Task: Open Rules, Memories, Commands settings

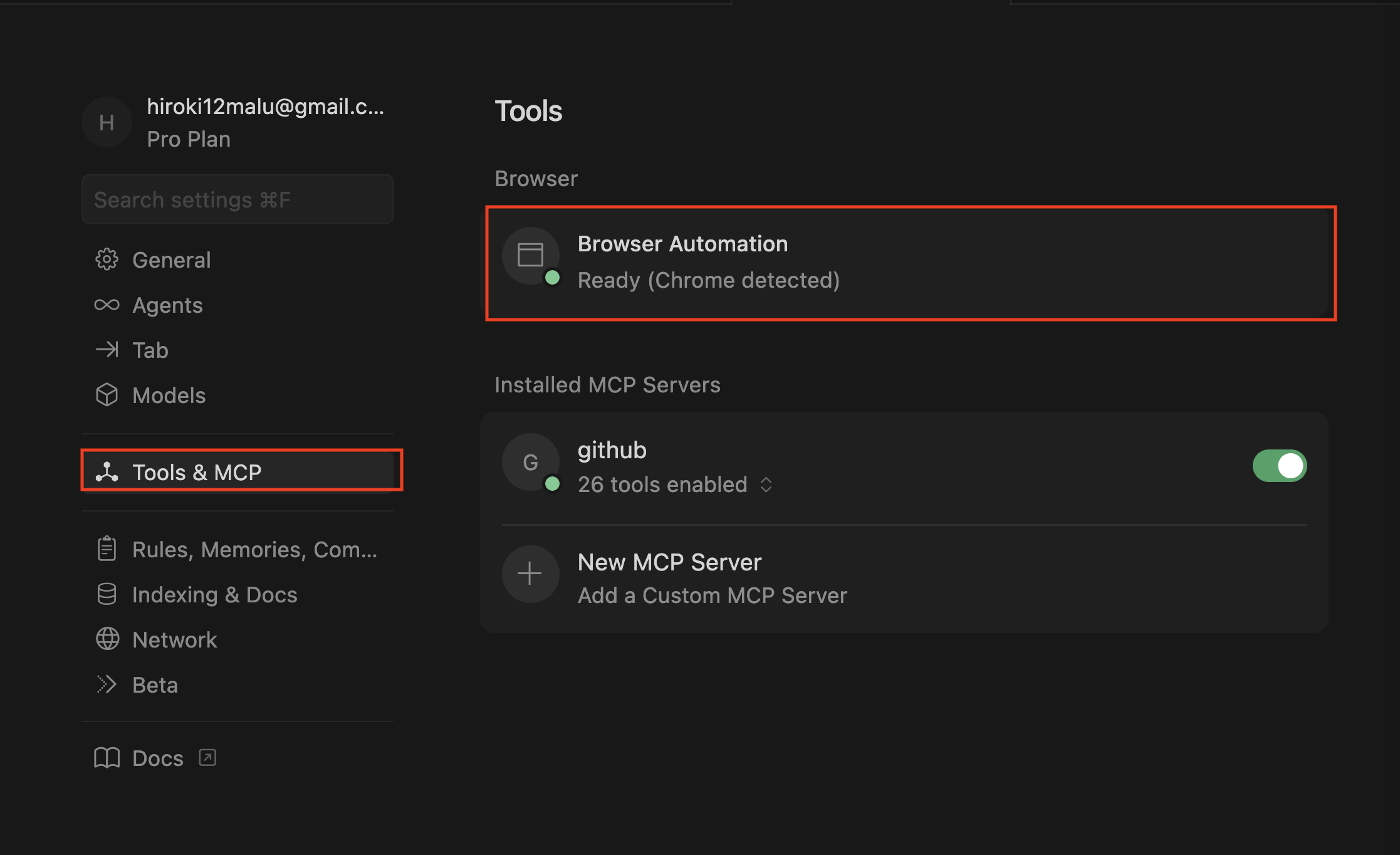Action: 254,549
